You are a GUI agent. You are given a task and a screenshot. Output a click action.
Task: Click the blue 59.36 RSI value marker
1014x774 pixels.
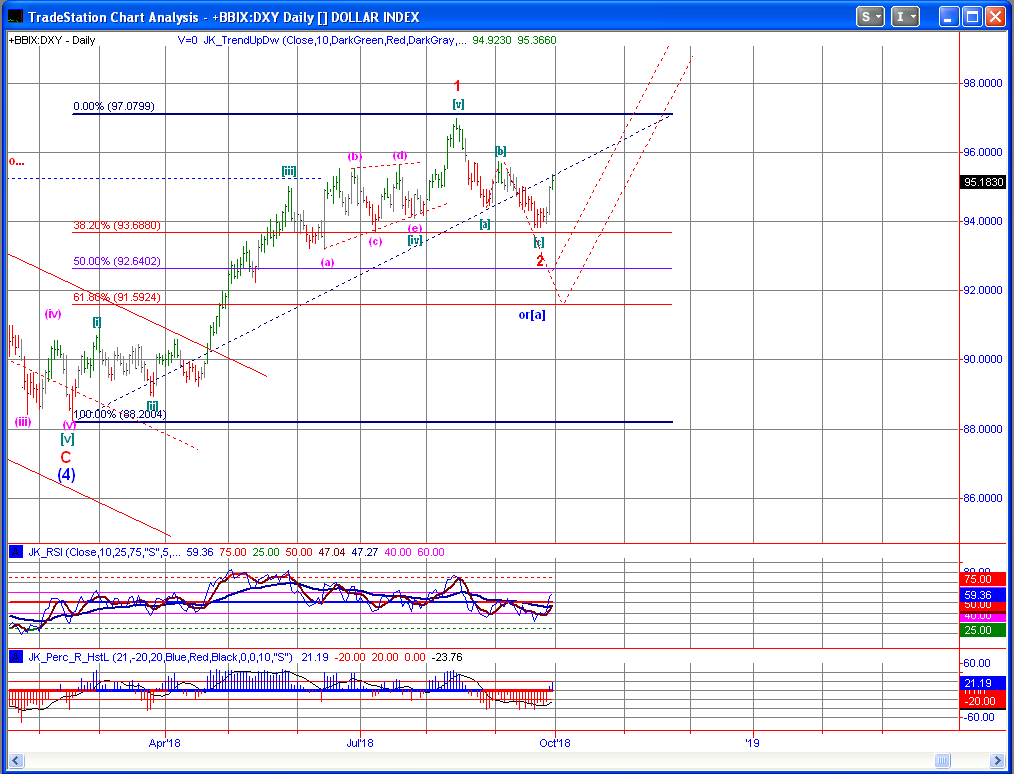(982, 594)
